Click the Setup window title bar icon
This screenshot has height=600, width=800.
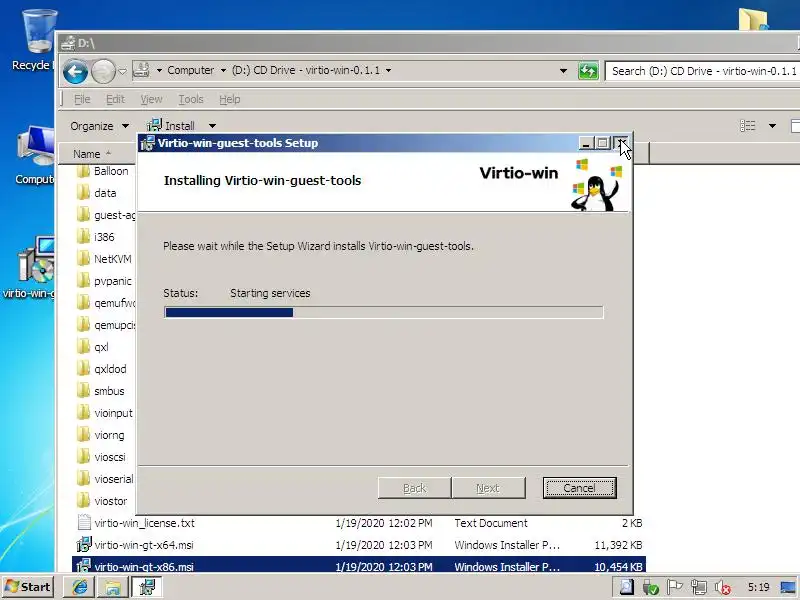[147, 143]
